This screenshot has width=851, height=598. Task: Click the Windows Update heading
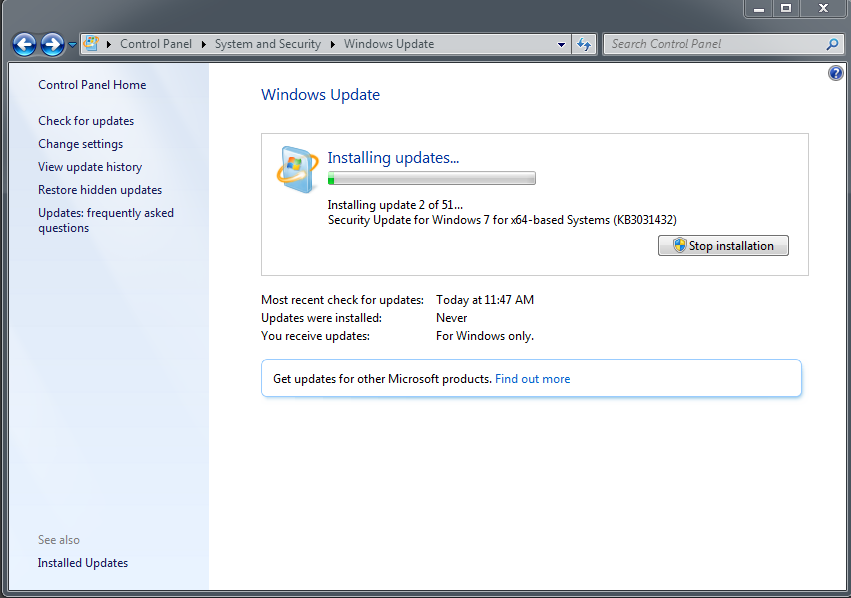[320, 94]
